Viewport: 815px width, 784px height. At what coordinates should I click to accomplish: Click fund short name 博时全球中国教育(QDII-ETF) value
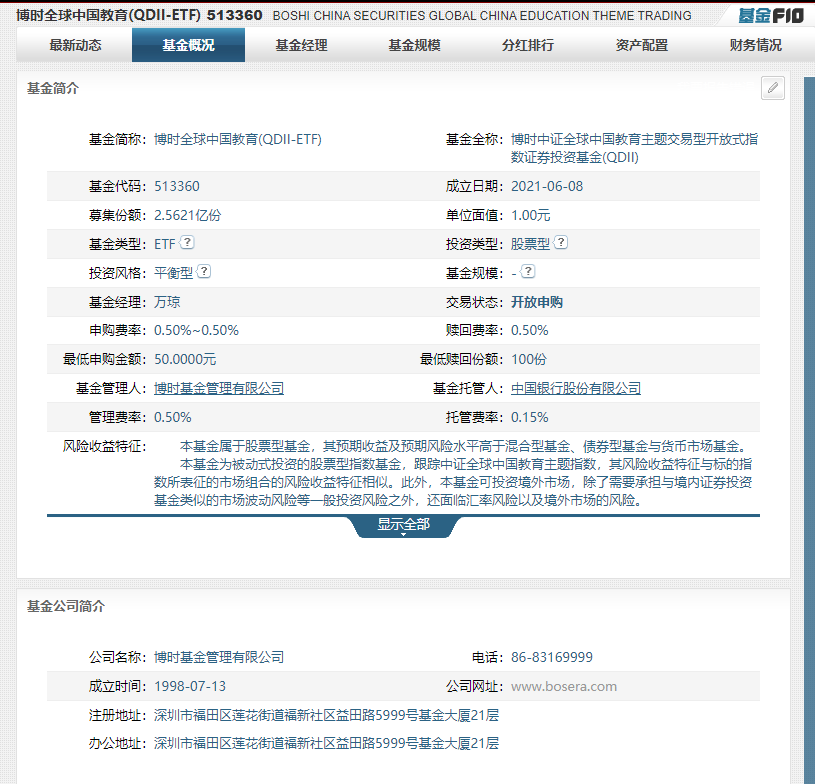[238, 139]
